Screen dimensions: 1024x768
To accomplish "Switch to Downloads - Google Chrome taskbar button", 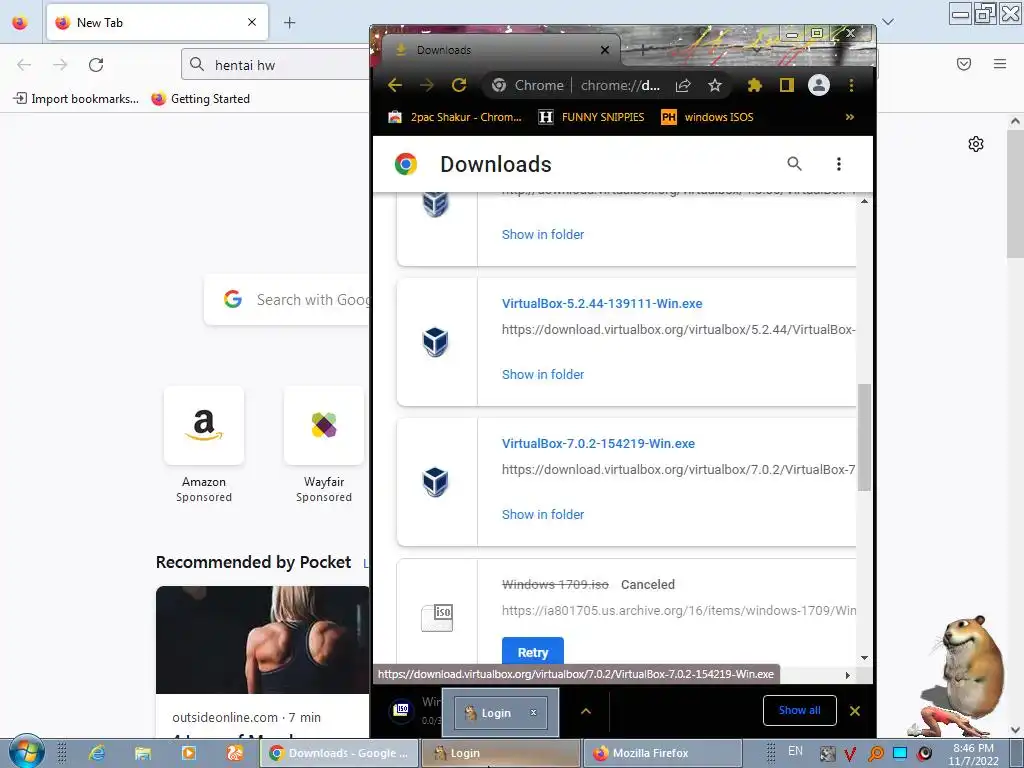I will tap(339, 753).
